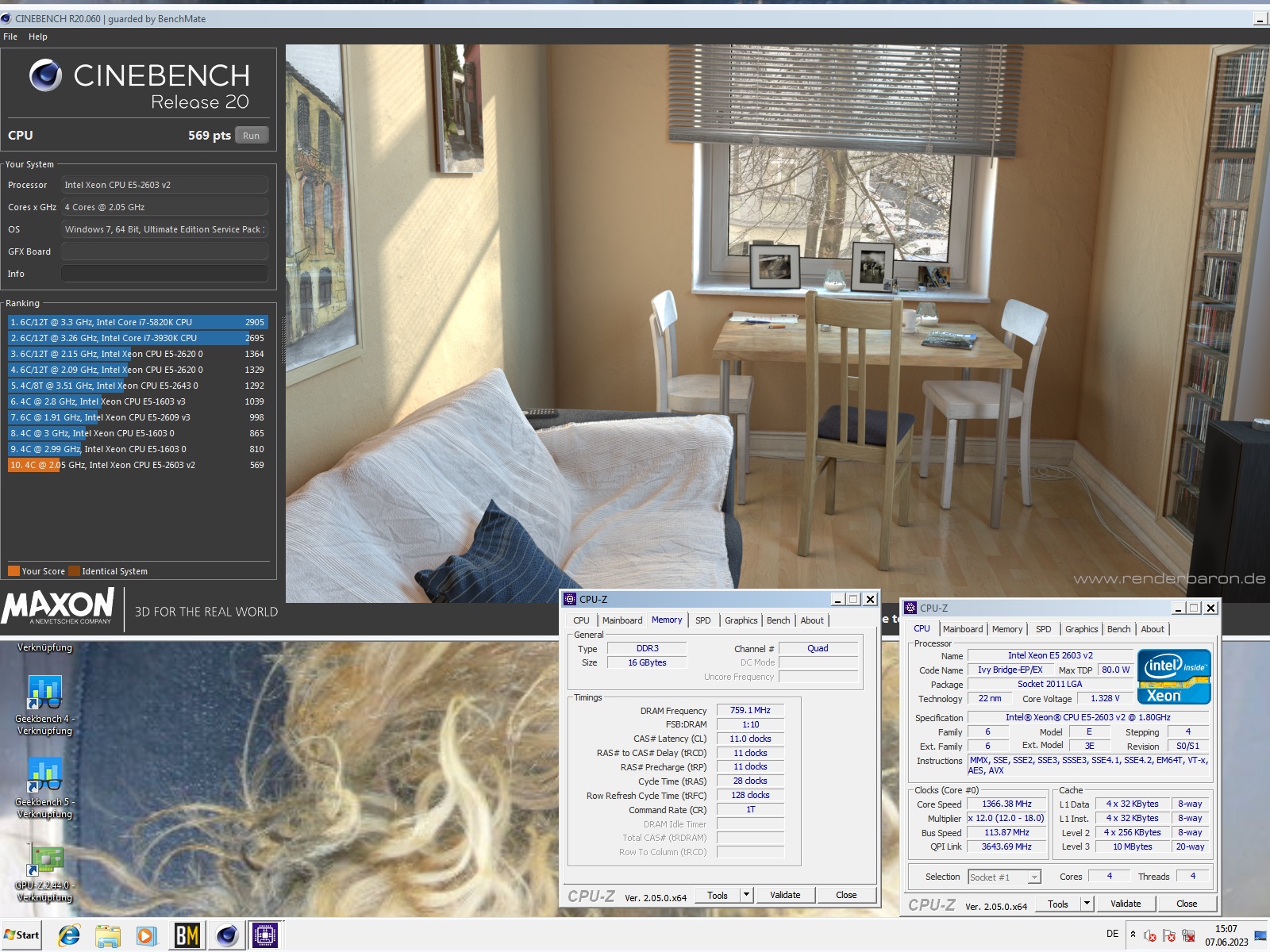Click the Info input field
This screenshot has width=1270, height=952.
tap(164, 274)
